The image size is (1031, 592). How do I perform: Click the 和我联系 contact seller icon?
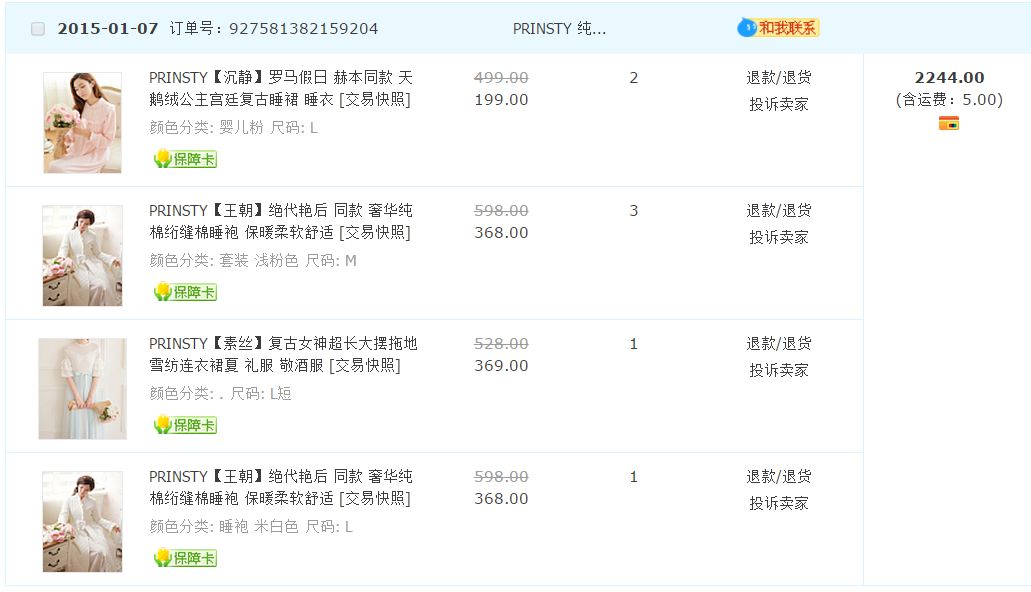click(778, 28)
